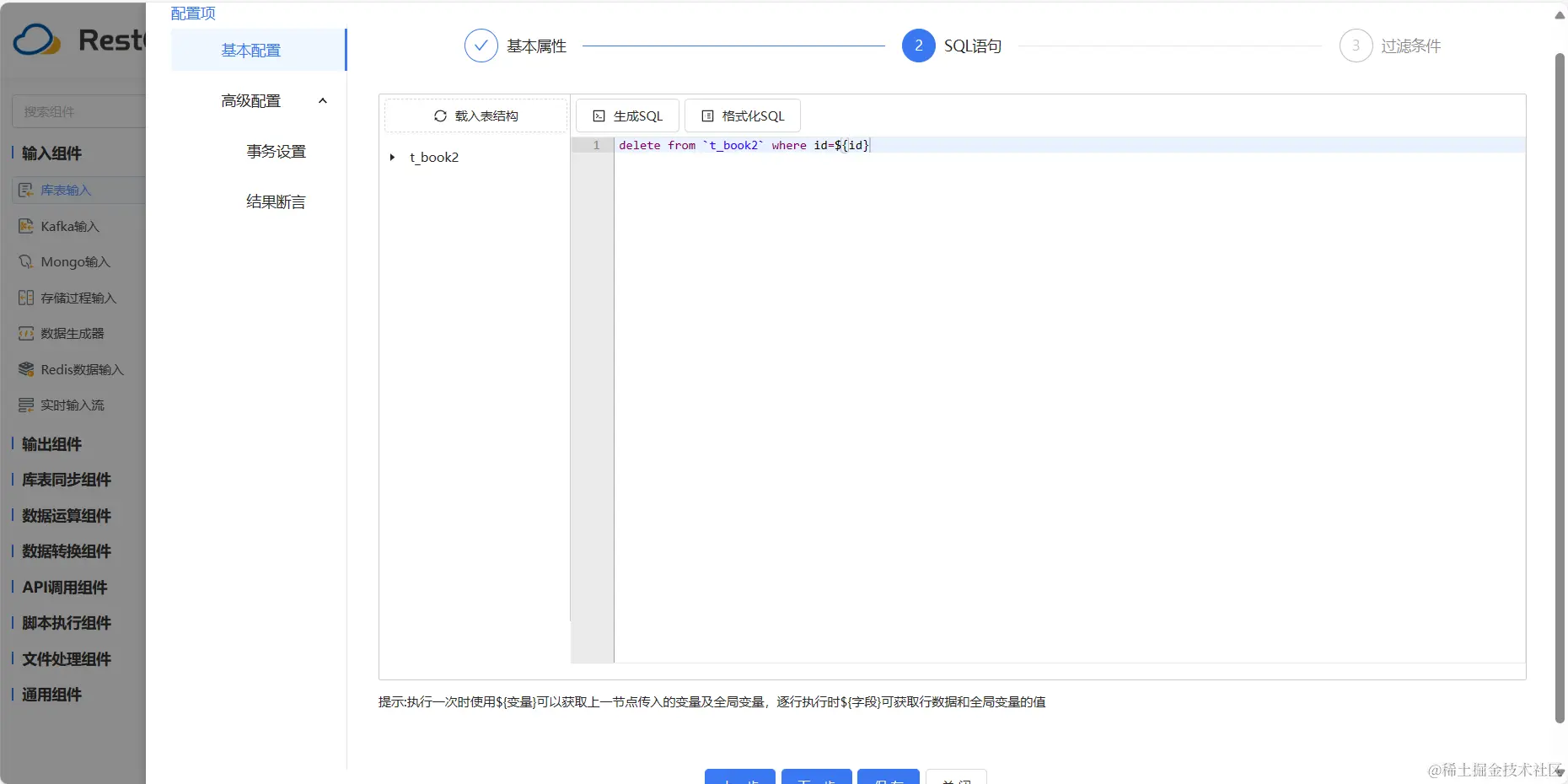Click the Kafka输入 component icon
Viewport: 1568px width, 784px height.
[x=26, y=226]
